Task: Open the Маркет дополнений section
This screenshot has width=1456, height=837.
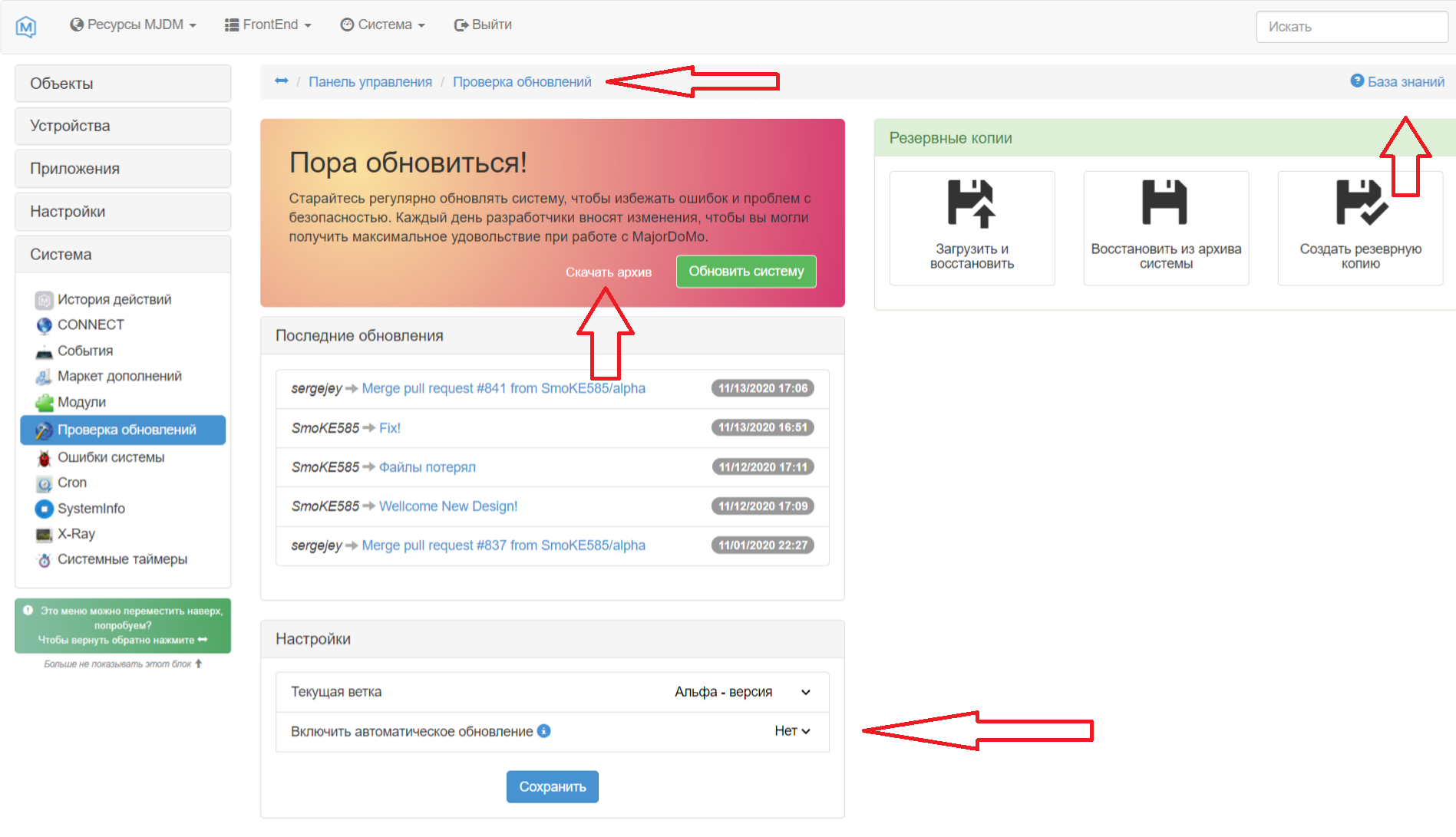Action: (x=119, y=376)
